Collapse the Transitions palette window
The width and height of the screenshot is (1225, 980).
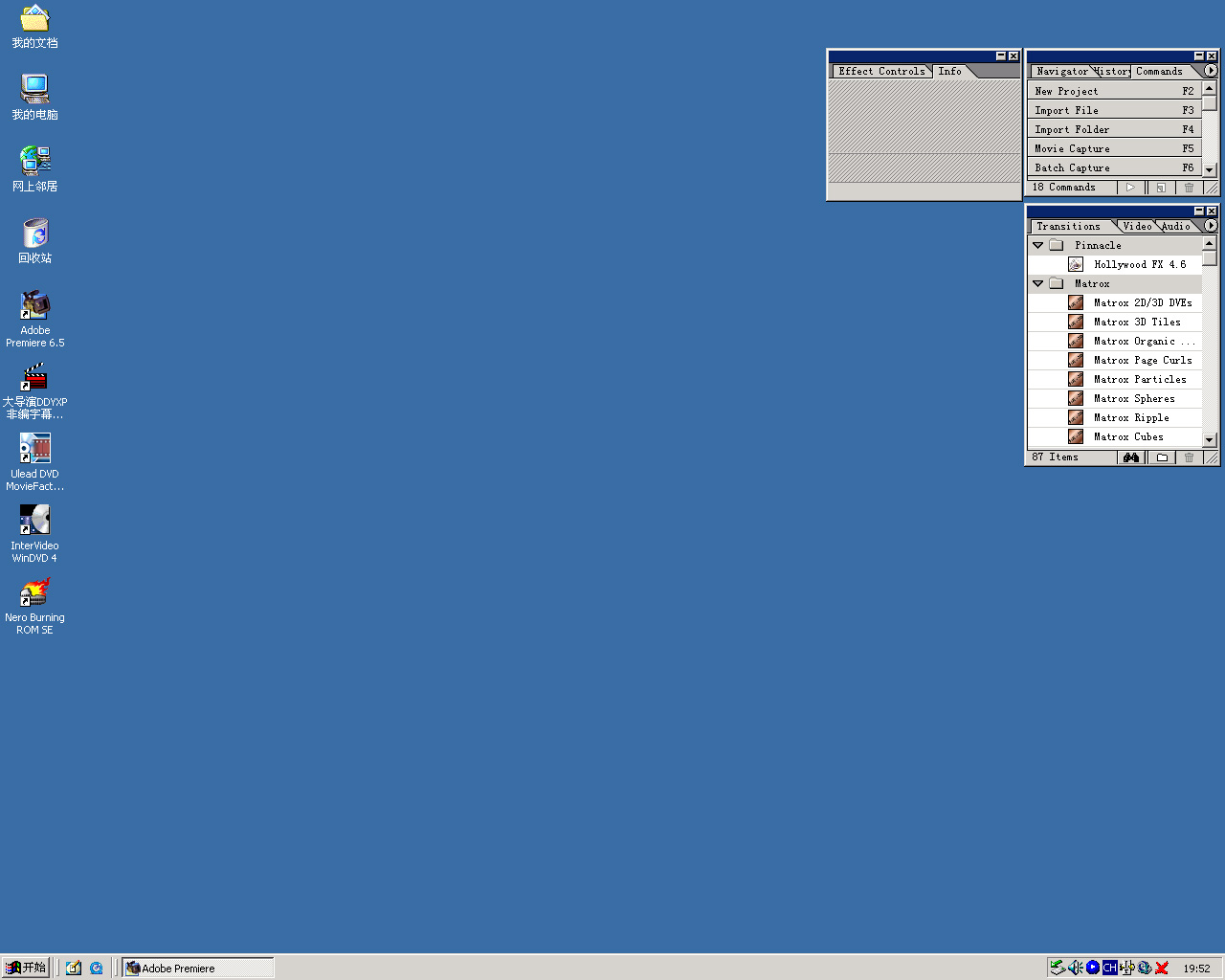click(1199, 211)
